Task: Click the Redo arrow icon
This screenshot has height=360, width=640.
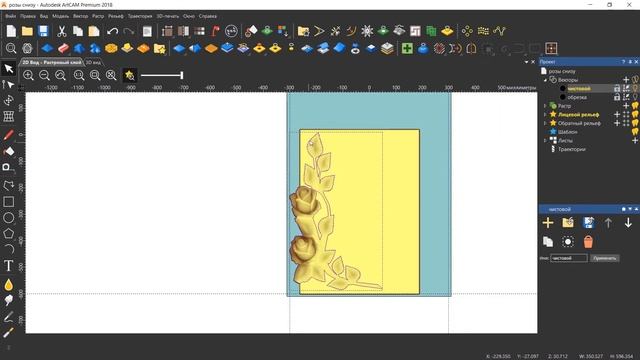Action: click(x=129, y=31)
